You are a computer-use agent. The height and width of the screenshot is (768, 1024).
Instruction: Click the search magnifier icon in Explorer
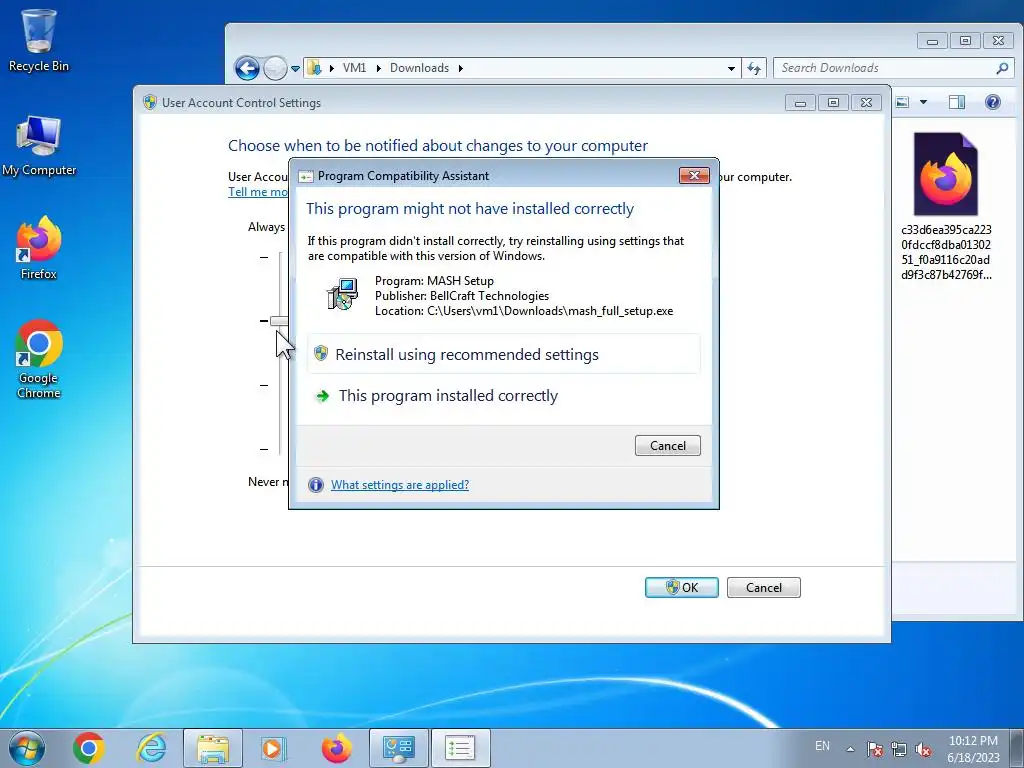pos(1002,68)
